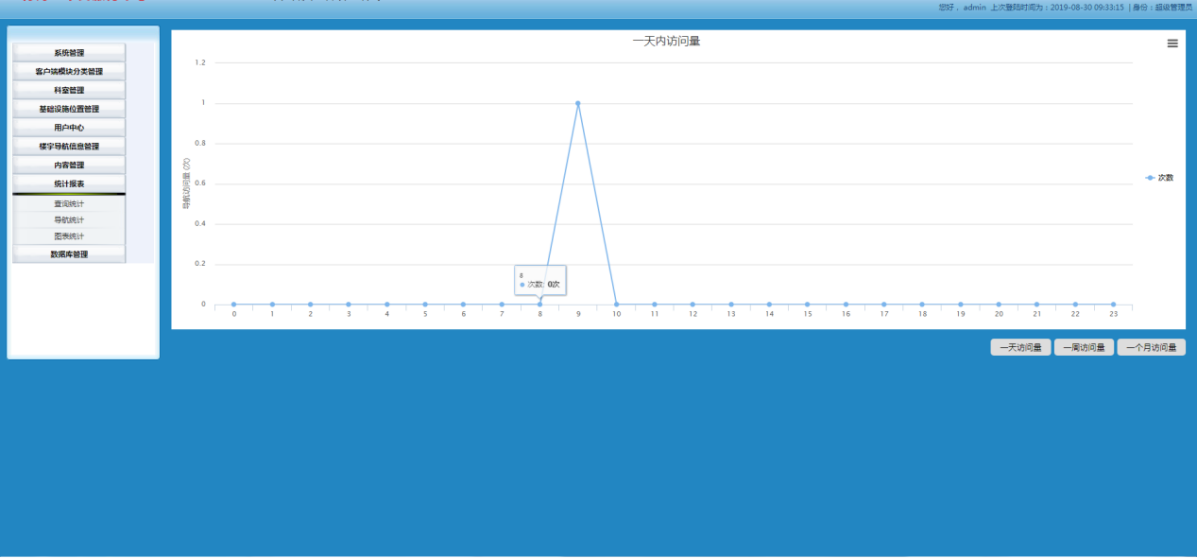The image size is (1197, 558).
Task: Show the 一天访问量 daily chart
Action: tap(1020, 348)
